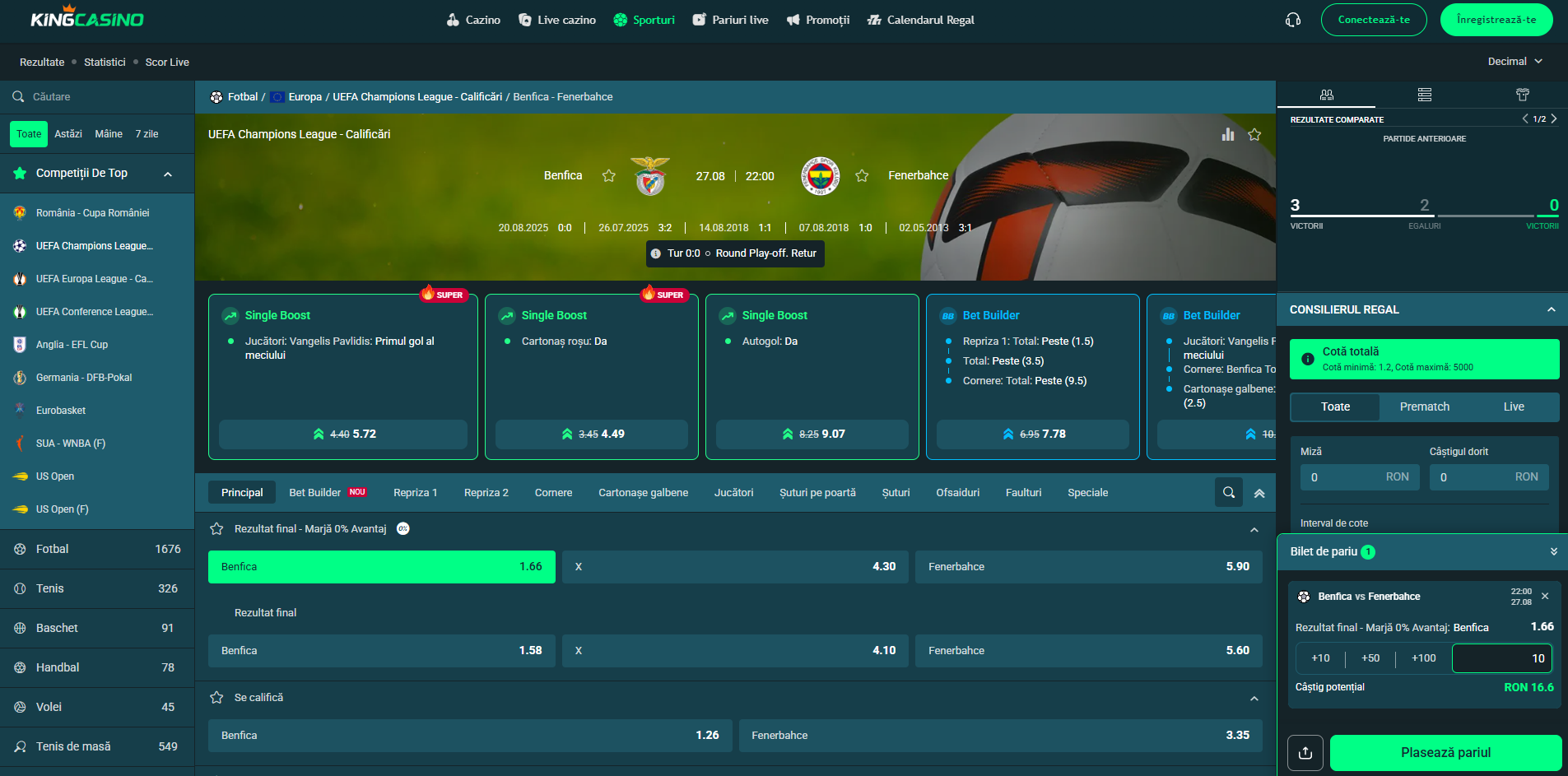The image size is (1568, 776).
Task: Open standings table tab icon
Action: [x=1424, y=95]
